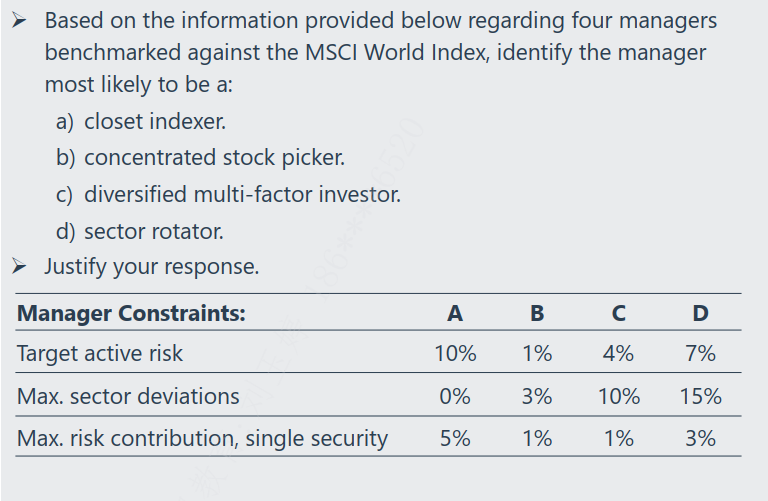Image resolution: width=768 pixels, height=501 pixels.
Task: Click Manager C's 4% target active risk
Action: click(x=618, y=353)
